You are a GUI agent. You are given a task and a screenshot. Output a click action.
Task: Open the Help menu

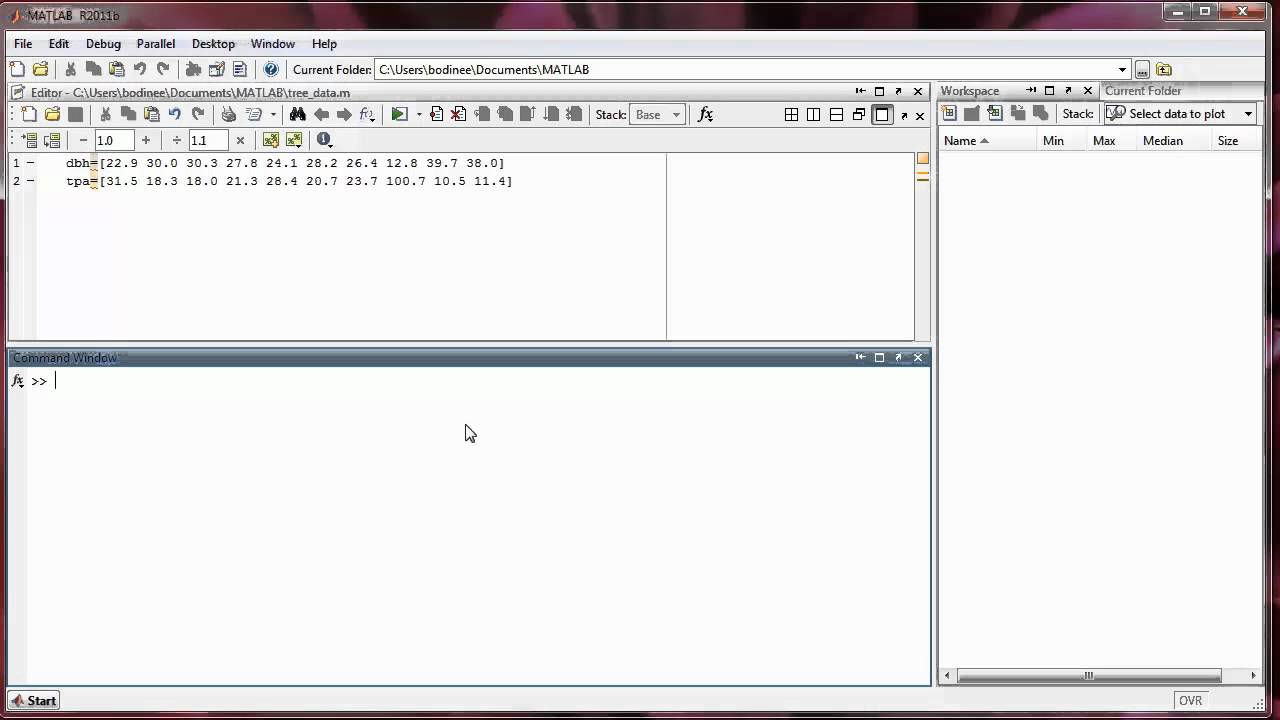pos(324,43)
